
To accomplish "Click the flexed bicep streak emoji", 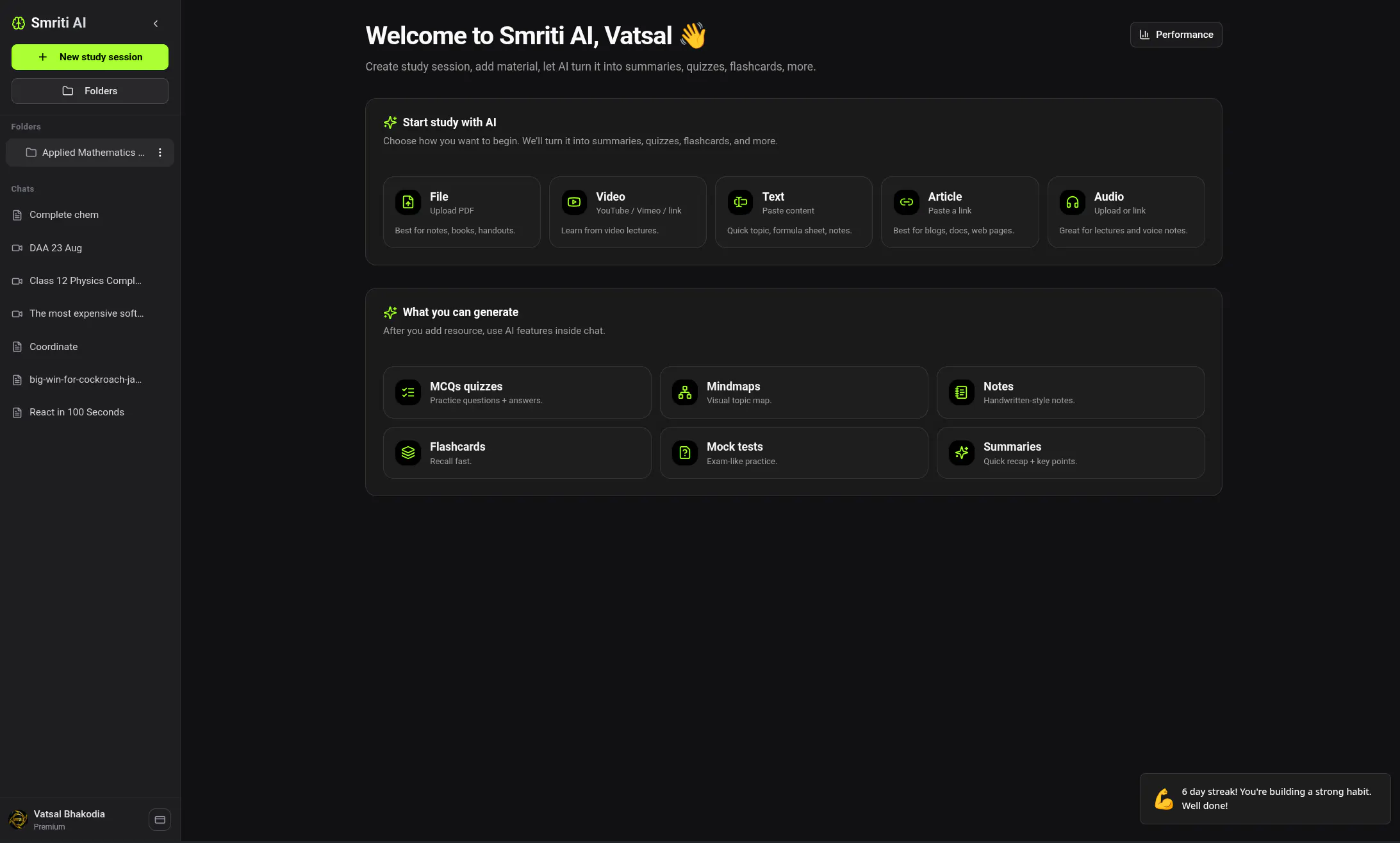I will tap(1164, 799).
